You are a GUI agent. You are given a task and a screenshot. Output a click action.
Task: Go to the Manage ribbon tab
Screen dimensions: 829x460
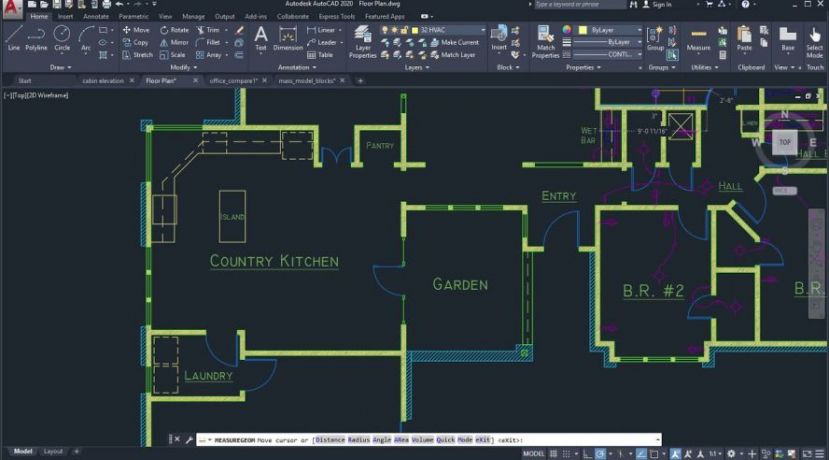pyautogui.click(x=193, y=17)
